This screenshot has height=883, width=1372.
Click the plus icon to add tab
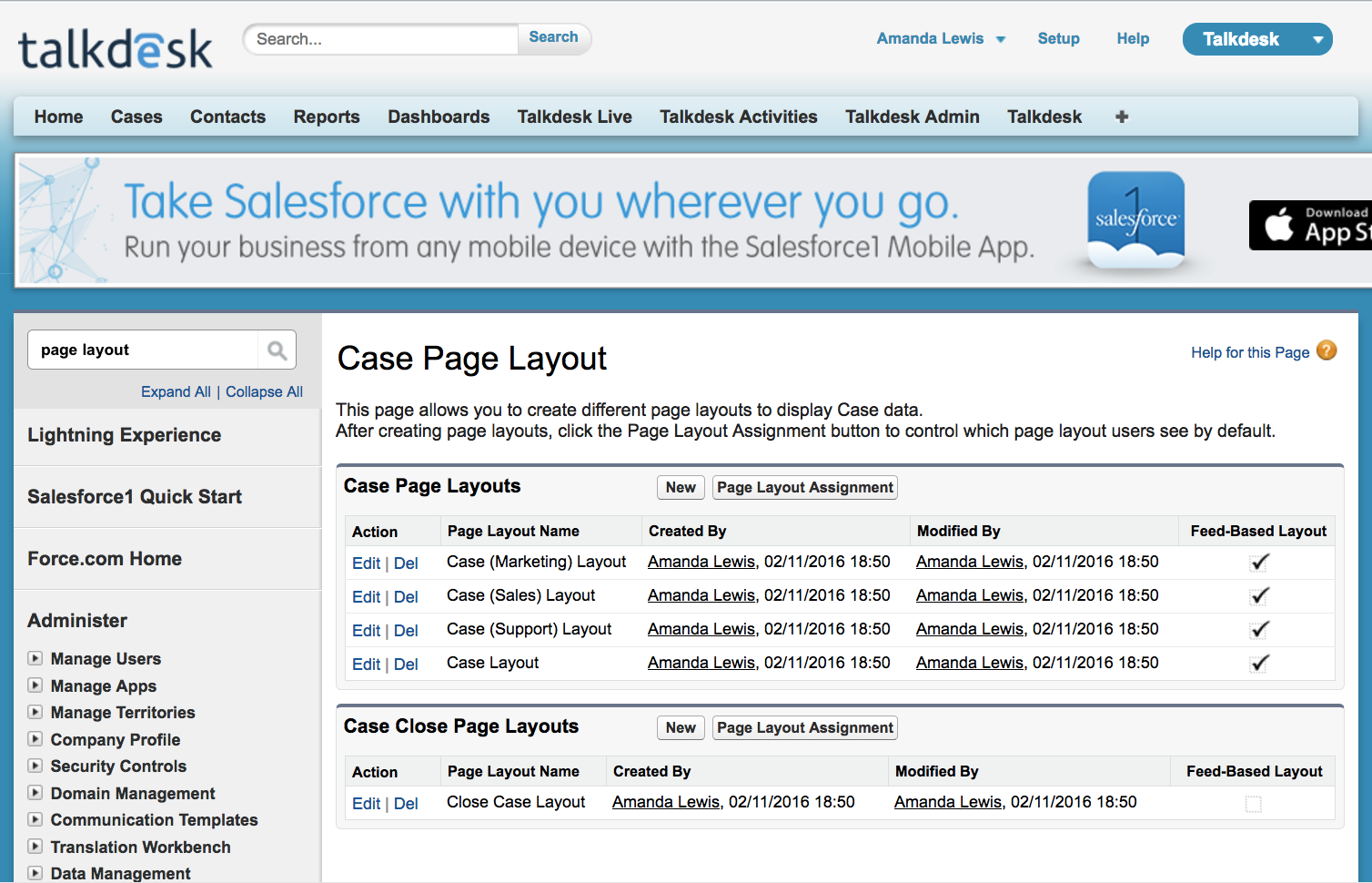(1122, 117)
